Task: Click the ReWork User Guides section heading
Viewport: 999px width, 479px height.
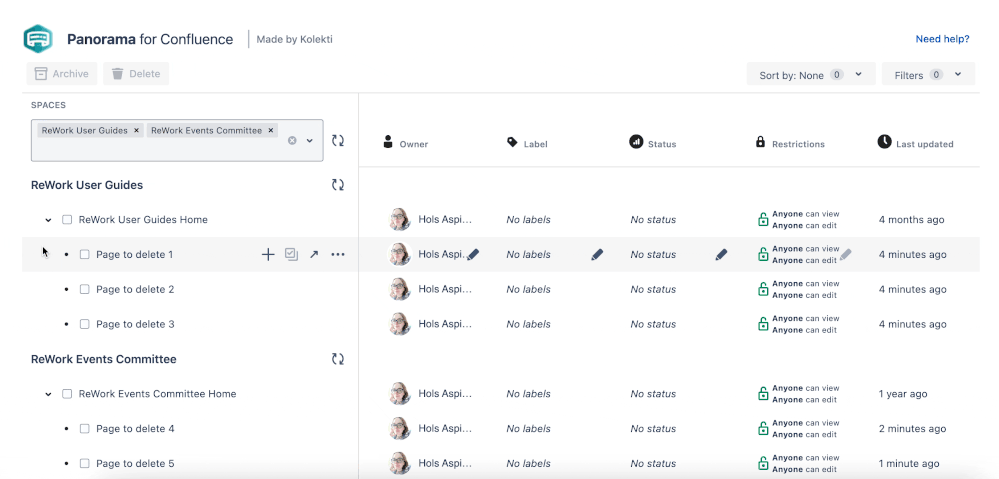Action: point(87,185)
